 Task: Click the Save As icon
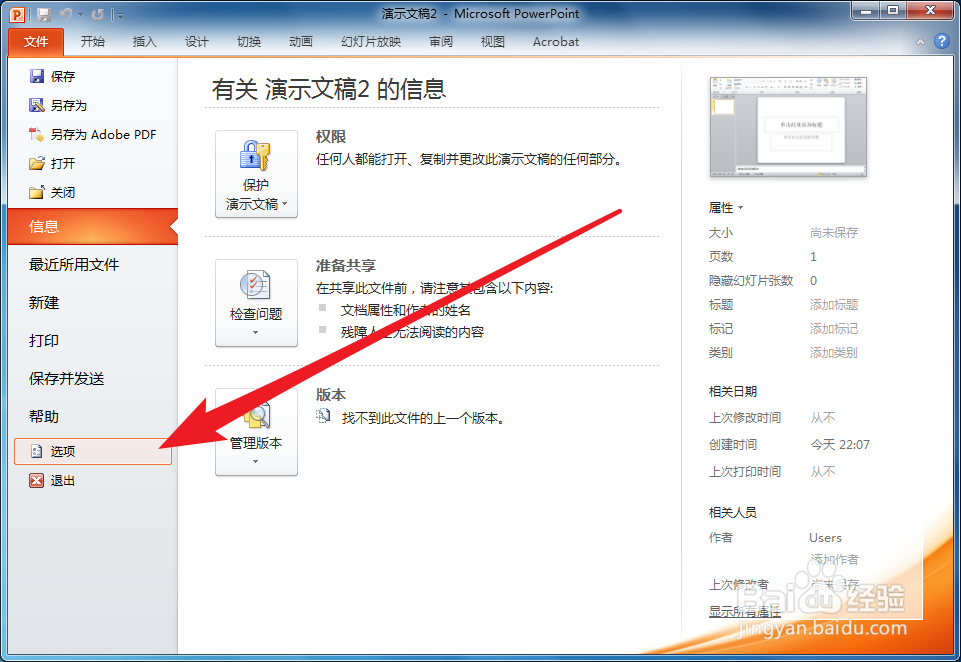click(37, 105)
